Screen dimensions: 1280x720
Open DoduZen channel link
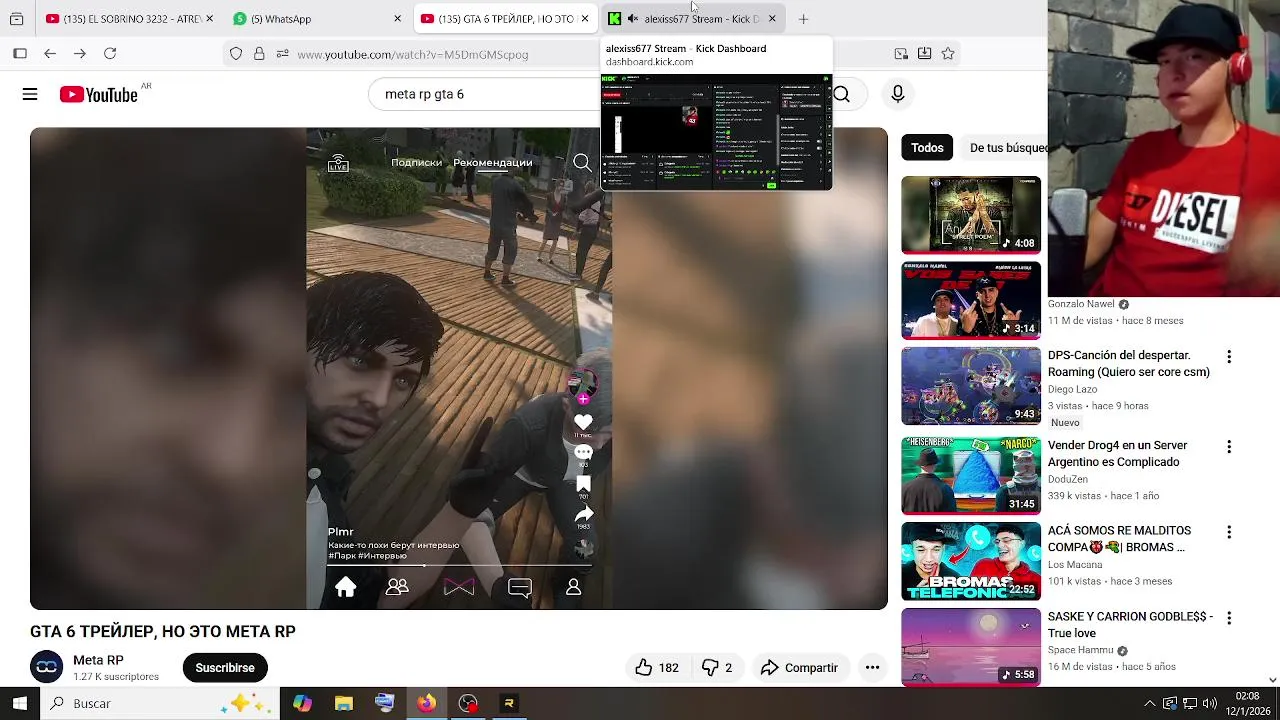click(x=1068, y=479)
